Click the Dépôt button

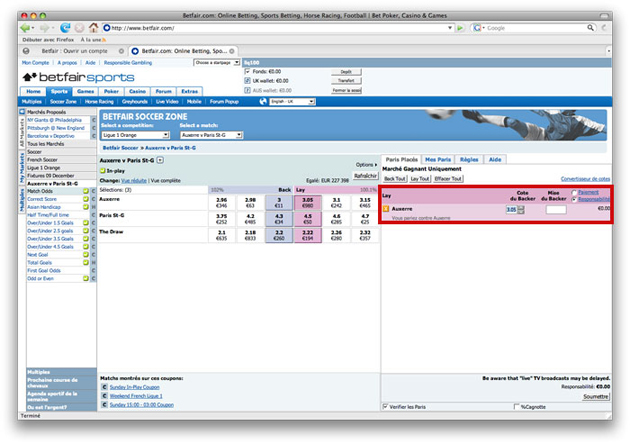[x=346, y=72]
